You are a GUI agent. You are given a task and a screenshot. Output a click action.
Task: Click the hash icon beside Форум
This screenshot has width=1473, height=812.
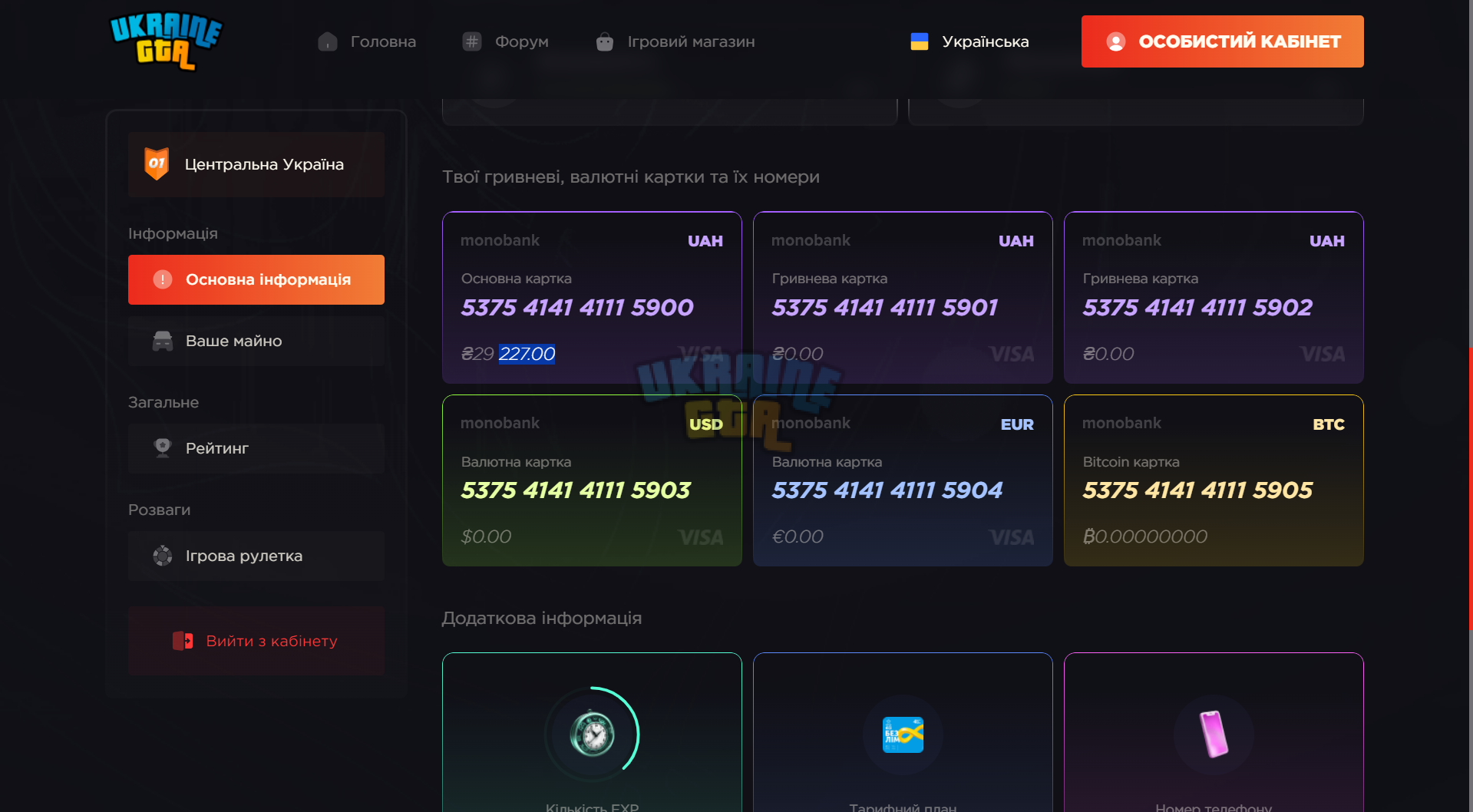coord(472,41)
